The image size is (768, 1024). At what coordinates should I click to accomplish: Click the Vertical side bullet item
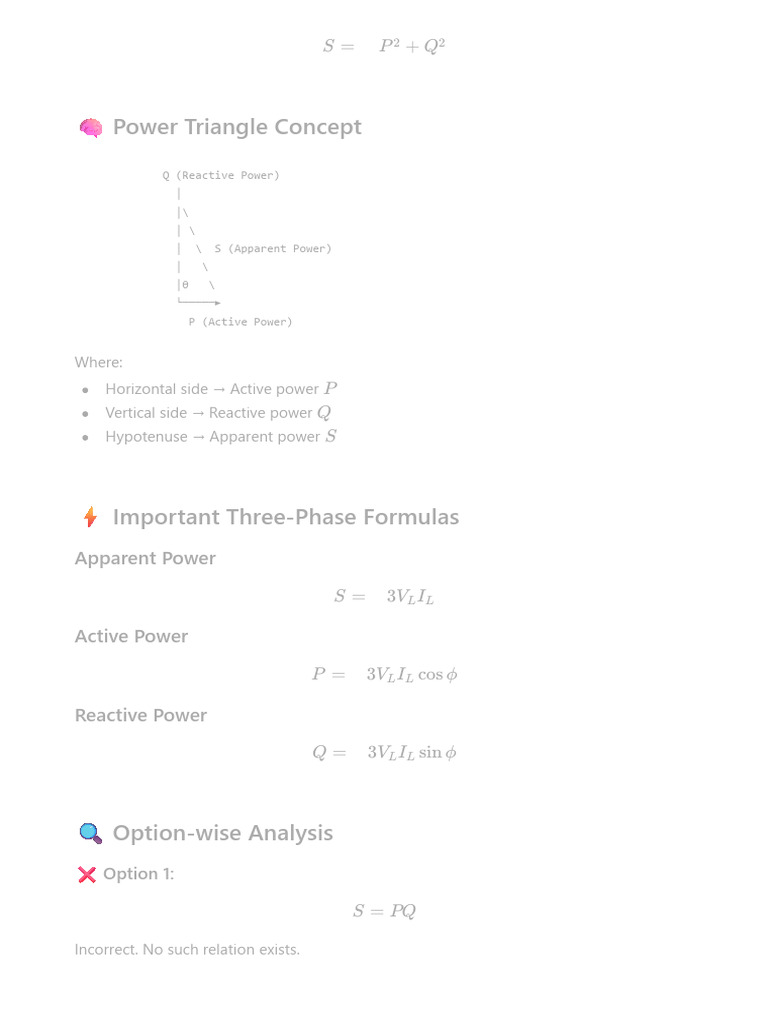(x=218, y=413)
